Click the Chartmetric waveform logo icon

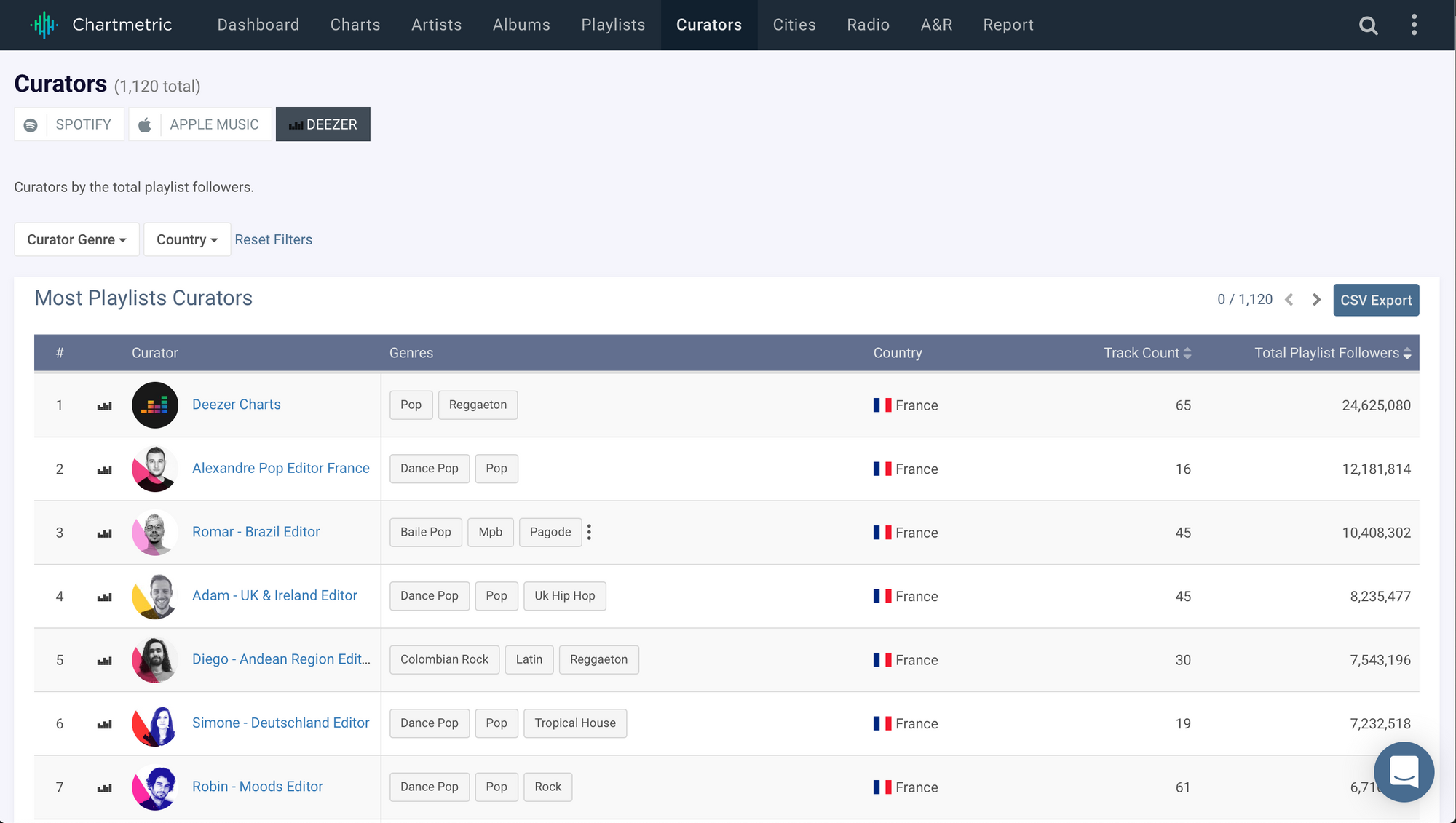pyautogui.click(x=44, y=25)
